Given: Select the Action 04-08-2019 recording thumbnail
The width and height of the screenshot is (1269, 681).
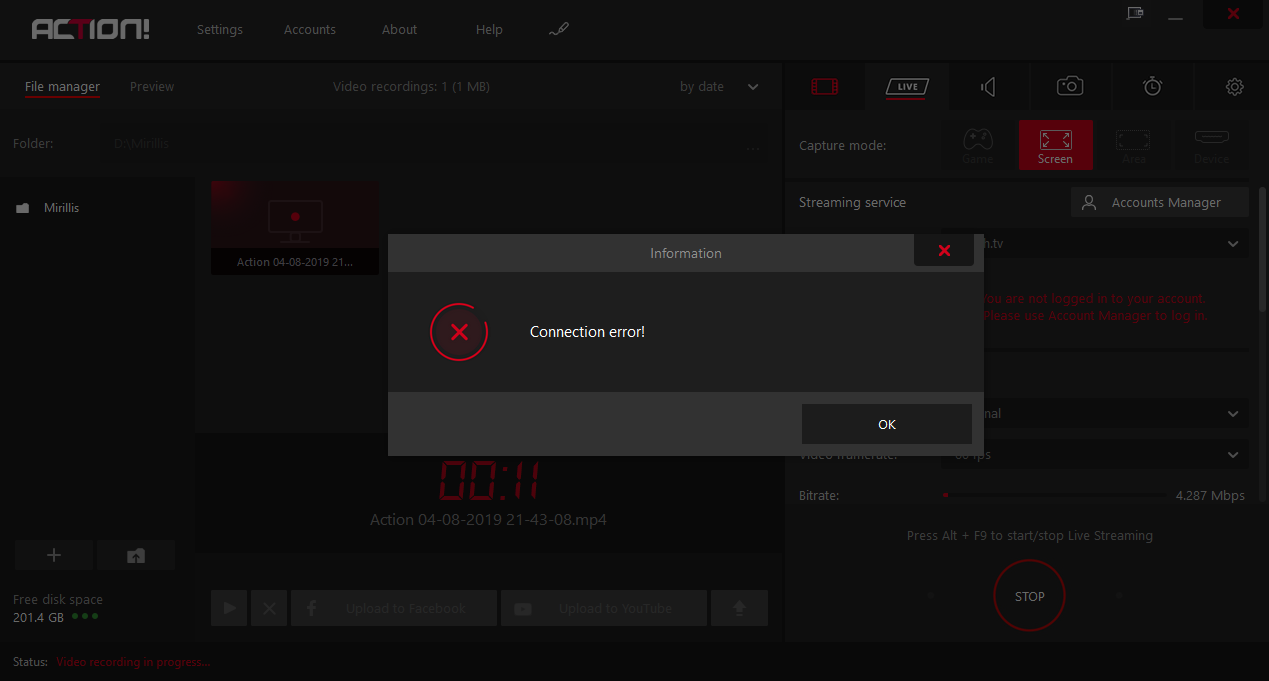Looking at the screenshot, I should 294,227.
